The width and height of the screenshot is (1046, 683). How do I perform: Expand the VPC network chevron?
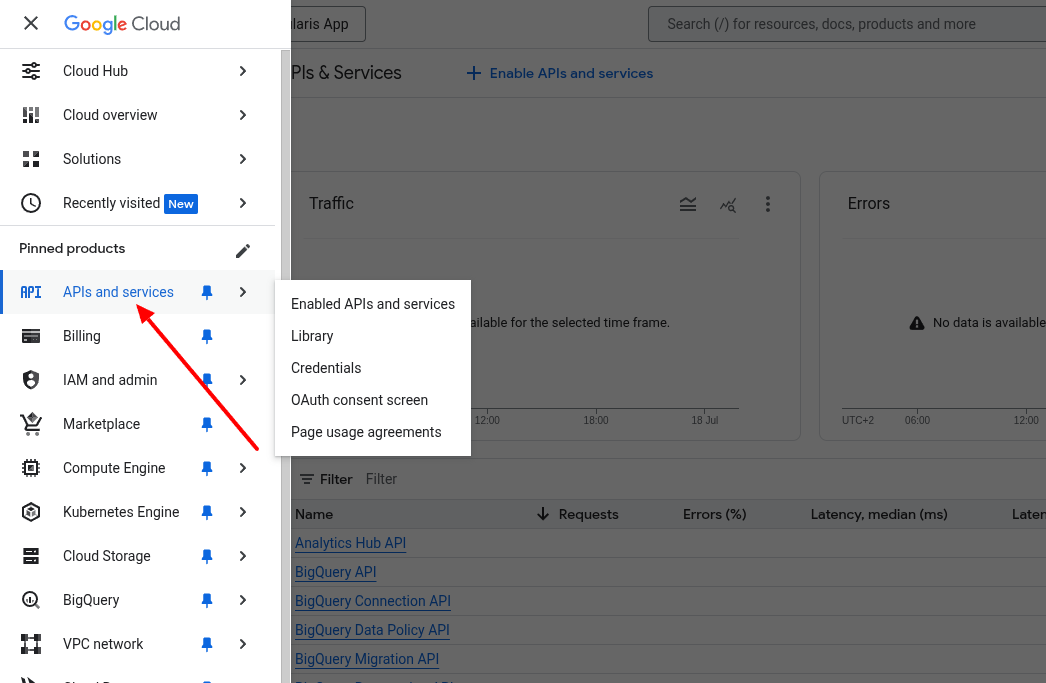tap(243, 644)
